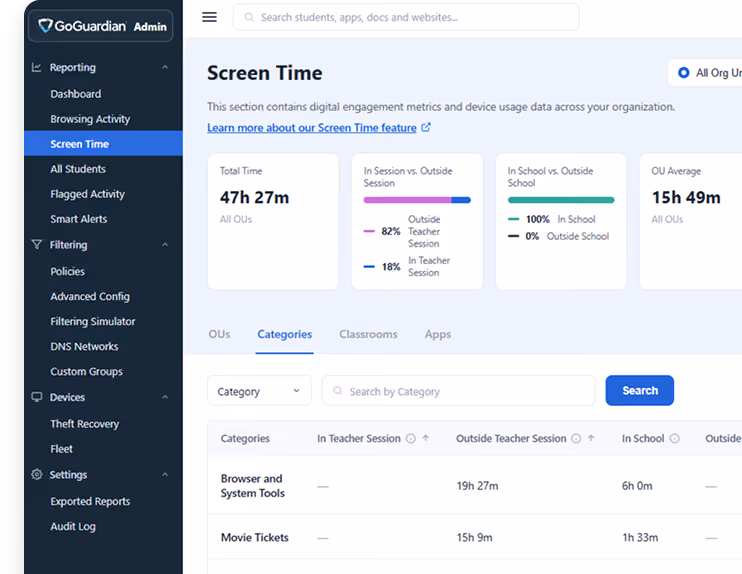This screenshot has height=574, width=742.
Task: Sort by In Teacher Session arrow
Action: point(425,438)
